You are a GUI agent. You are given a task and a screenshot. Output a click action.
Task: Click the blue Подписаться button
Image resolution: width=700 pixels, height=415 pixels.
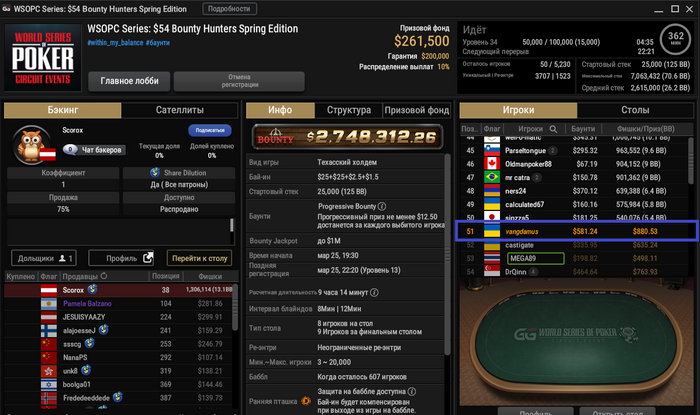210,130
